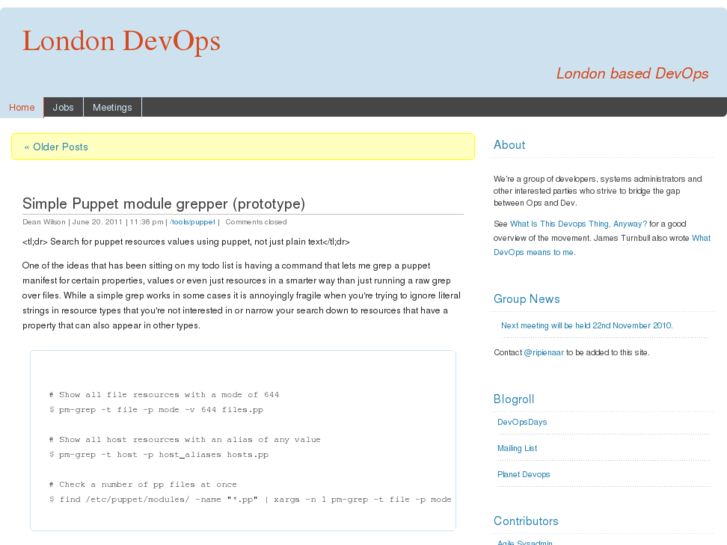This screenshot has height=545, width=727.
Task: Open the Simple Puppet module grepper post title
Action: point(164,204)
